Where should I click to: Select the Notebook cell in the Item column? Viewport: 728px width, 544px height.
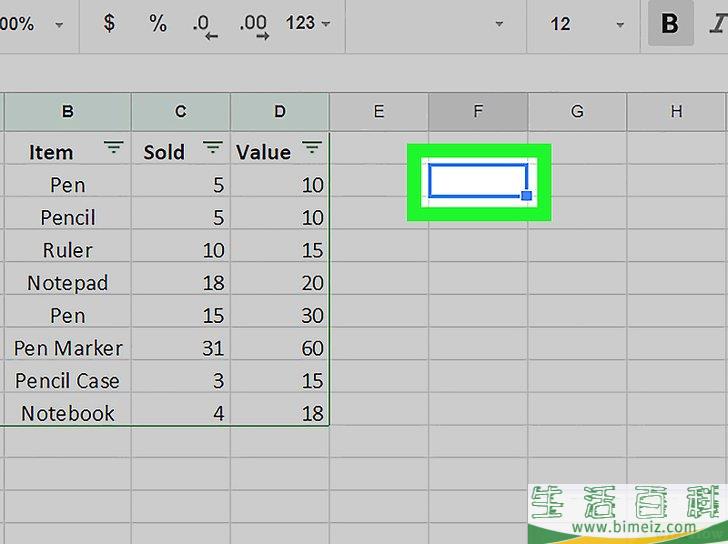68,413
